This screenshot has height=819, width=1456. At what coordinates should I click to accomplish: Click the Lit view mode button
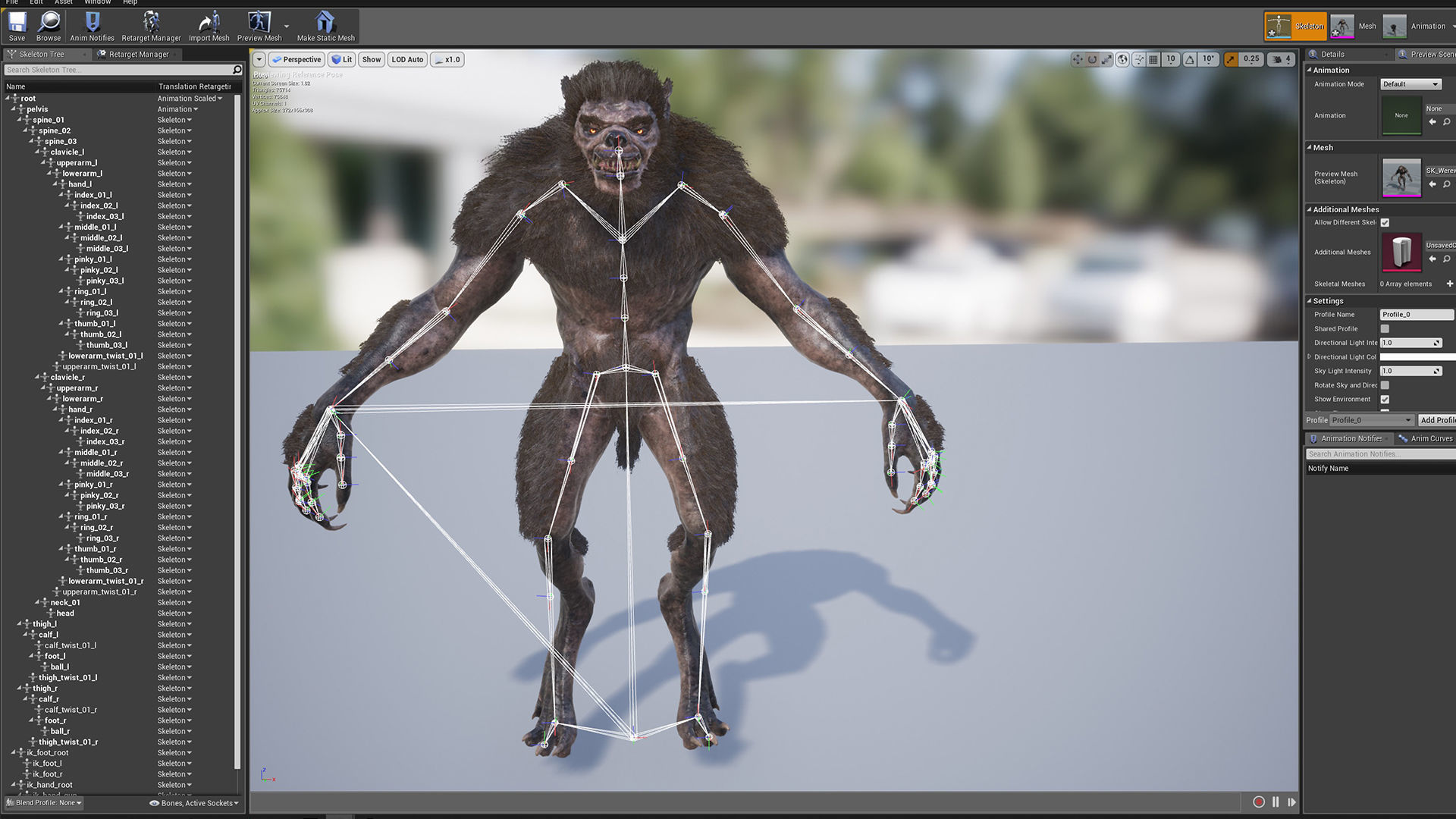coord(343,59)
